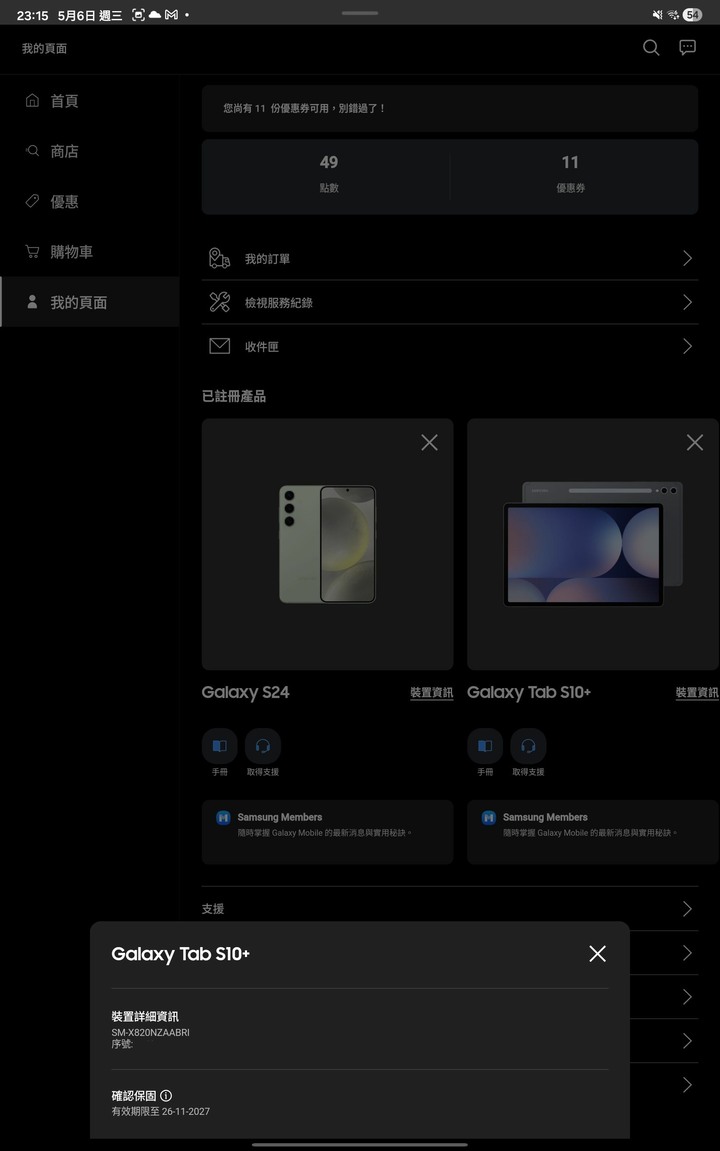Open 收件匣 row

pyautogui.click(x=449, y=346)
